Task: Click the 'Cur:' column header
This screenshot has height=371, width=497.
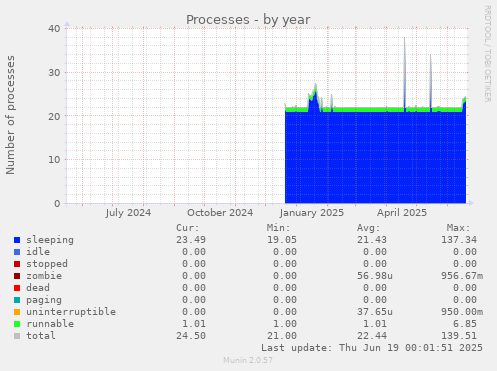Action: coord(188,228)
